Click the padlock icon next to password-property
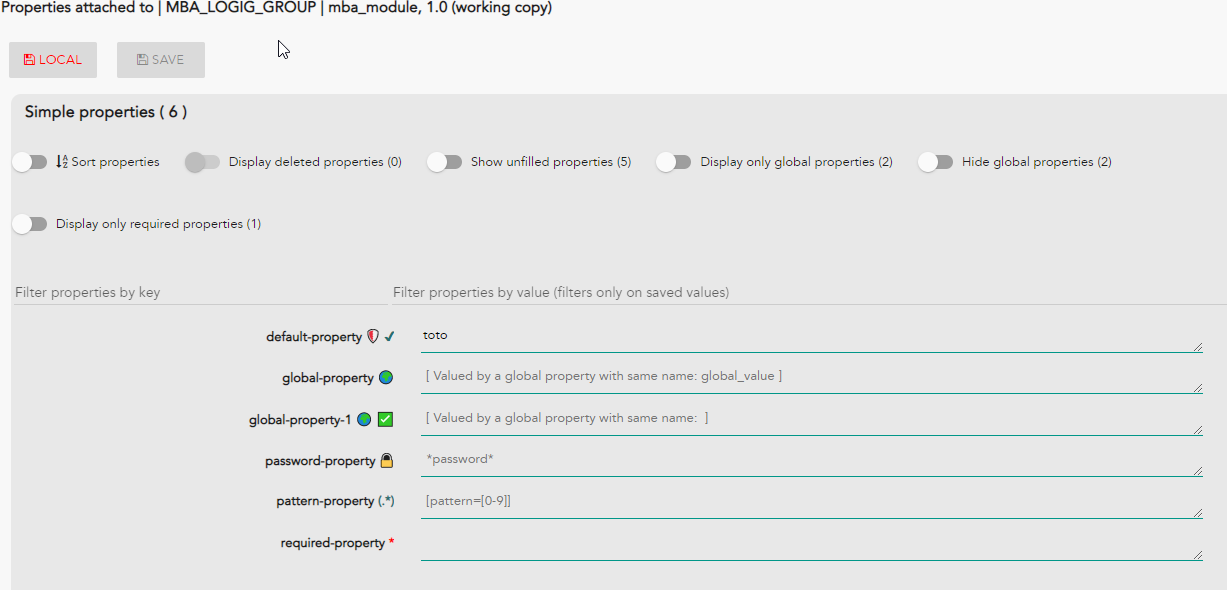The height and width of the screenshot is (590, 1227). point(386,461)
